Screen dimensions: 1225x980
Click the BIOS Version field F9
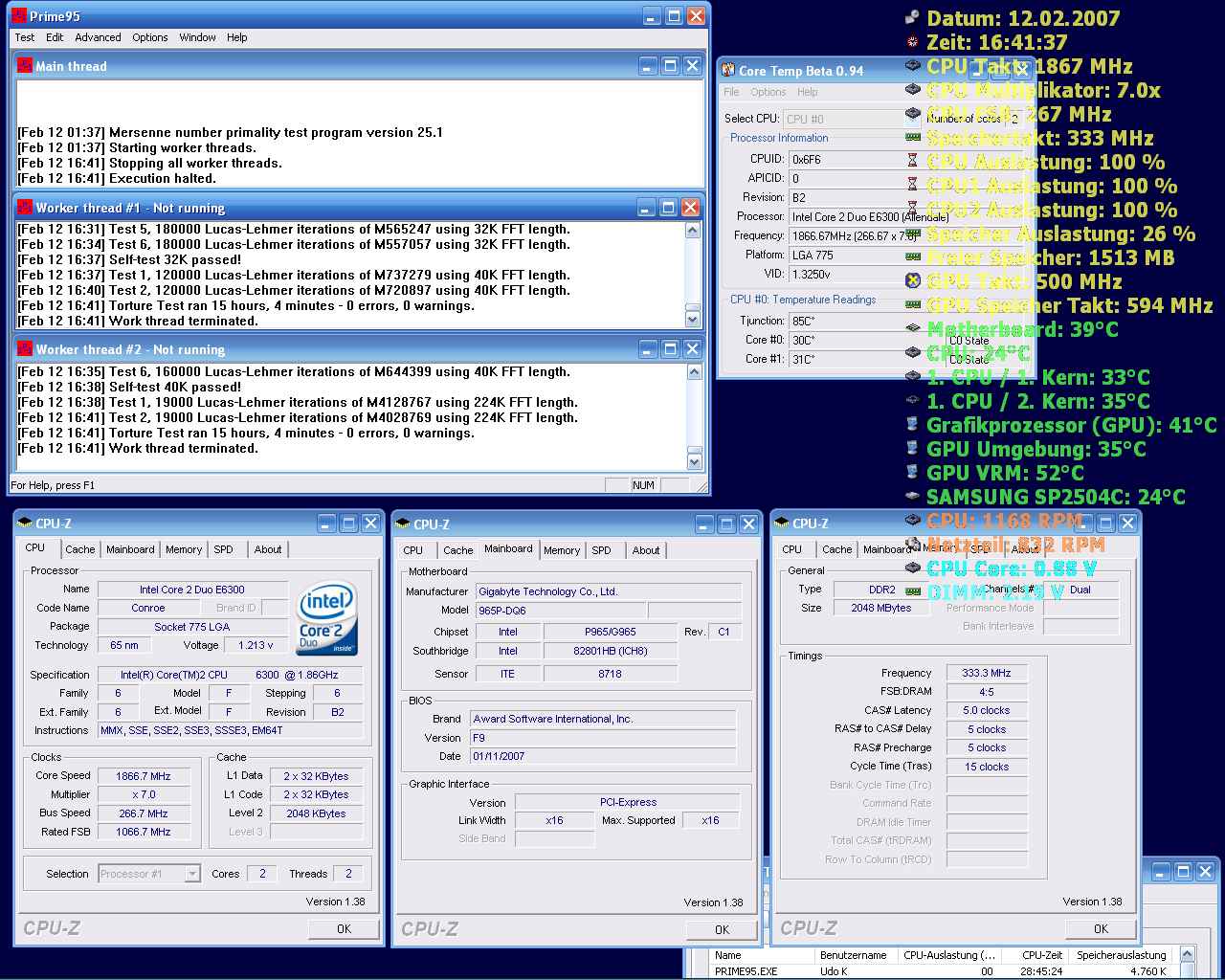[603, 738]
